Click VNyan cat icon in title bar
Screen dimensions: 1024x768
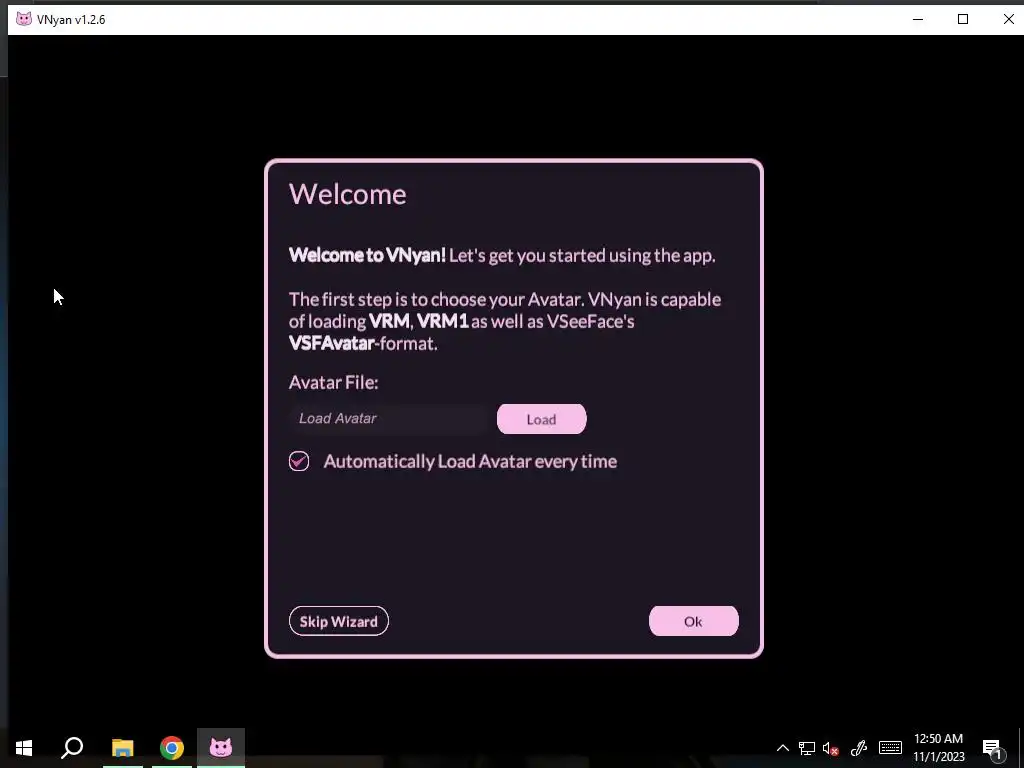point(24,19)
